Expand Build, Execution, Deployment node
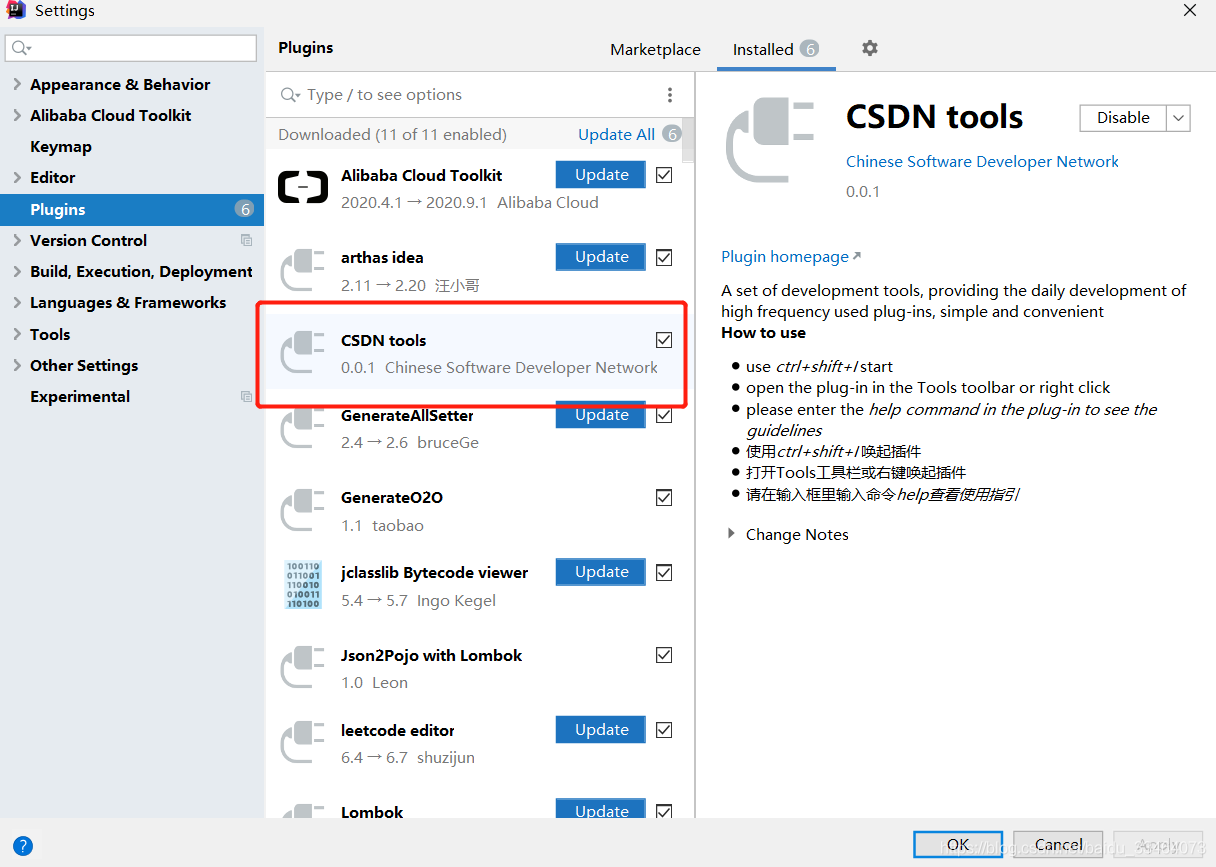Image resolution: width=1216 pixels, height=867 pixels. 17,272
